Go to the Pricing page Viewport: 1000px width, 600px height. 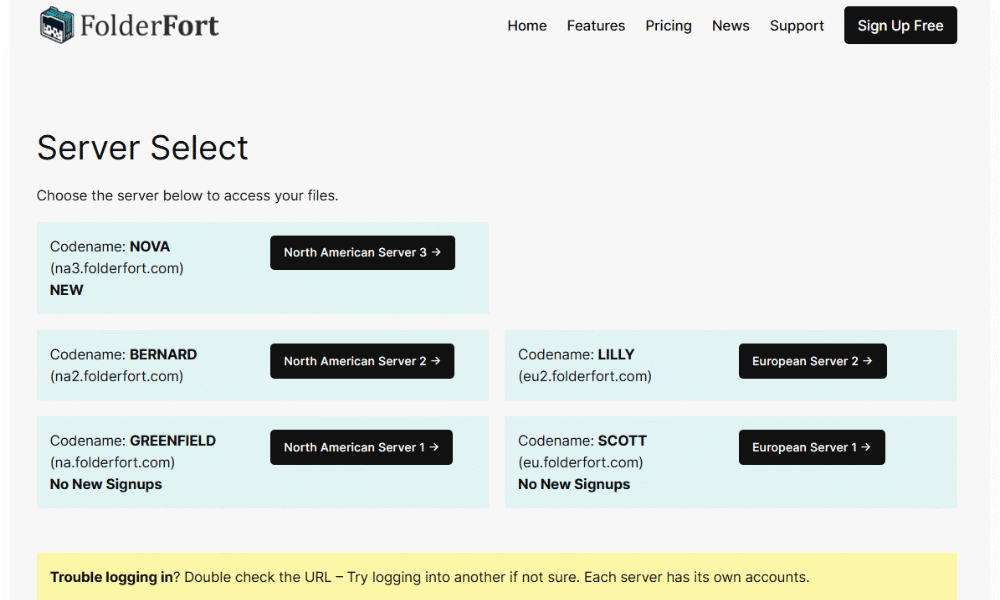pyautogui.click(x=668, y=26)
